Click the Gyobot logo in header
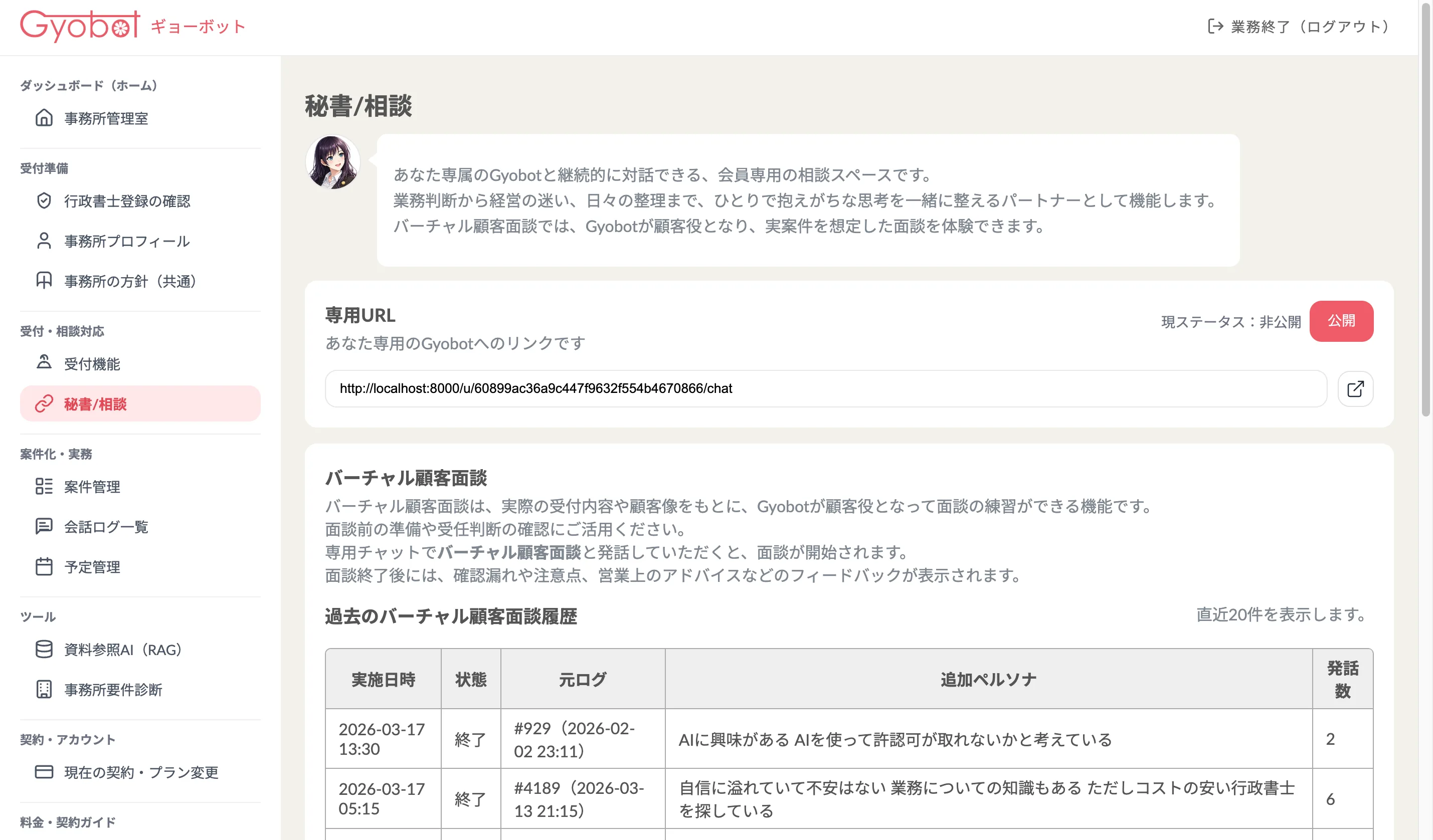This screenshot has width=1433, height=840. point(80,26)
